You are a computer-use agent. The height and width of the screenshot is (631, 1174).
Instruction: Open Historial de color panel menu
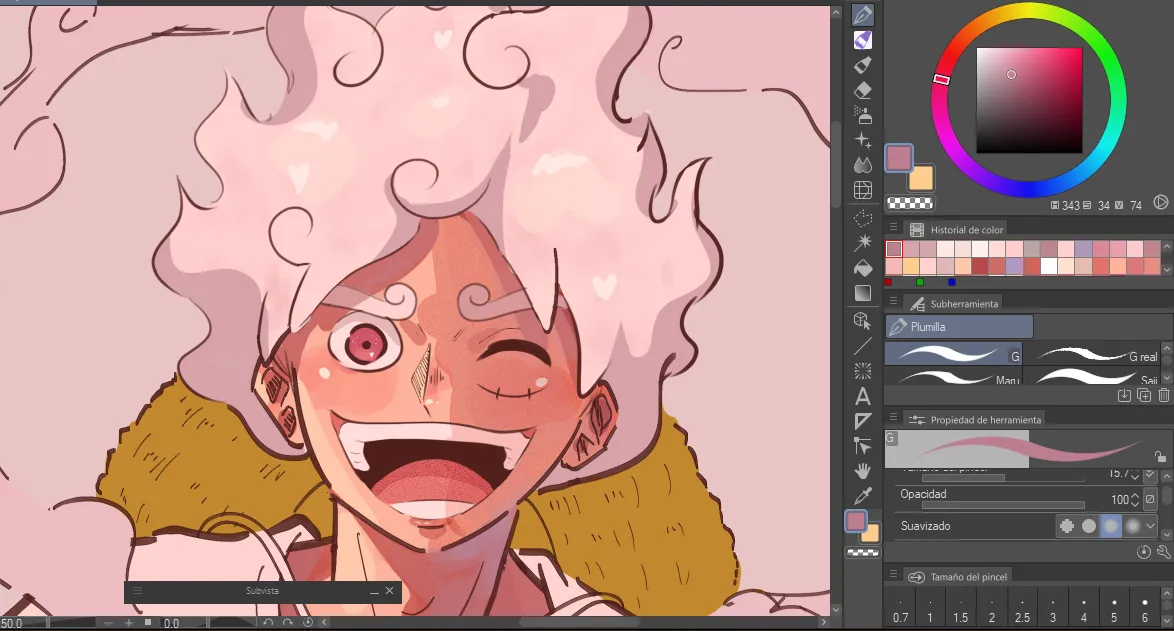click(892, 228)
